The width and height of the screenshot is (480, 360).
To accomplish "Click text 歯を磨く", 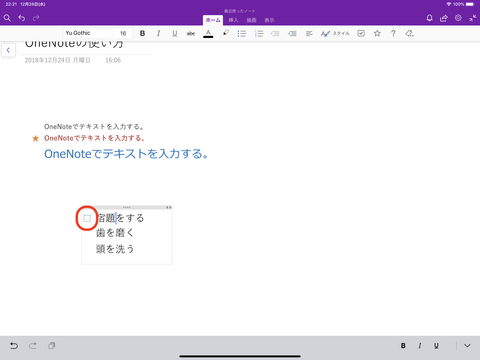I will 115,233.
